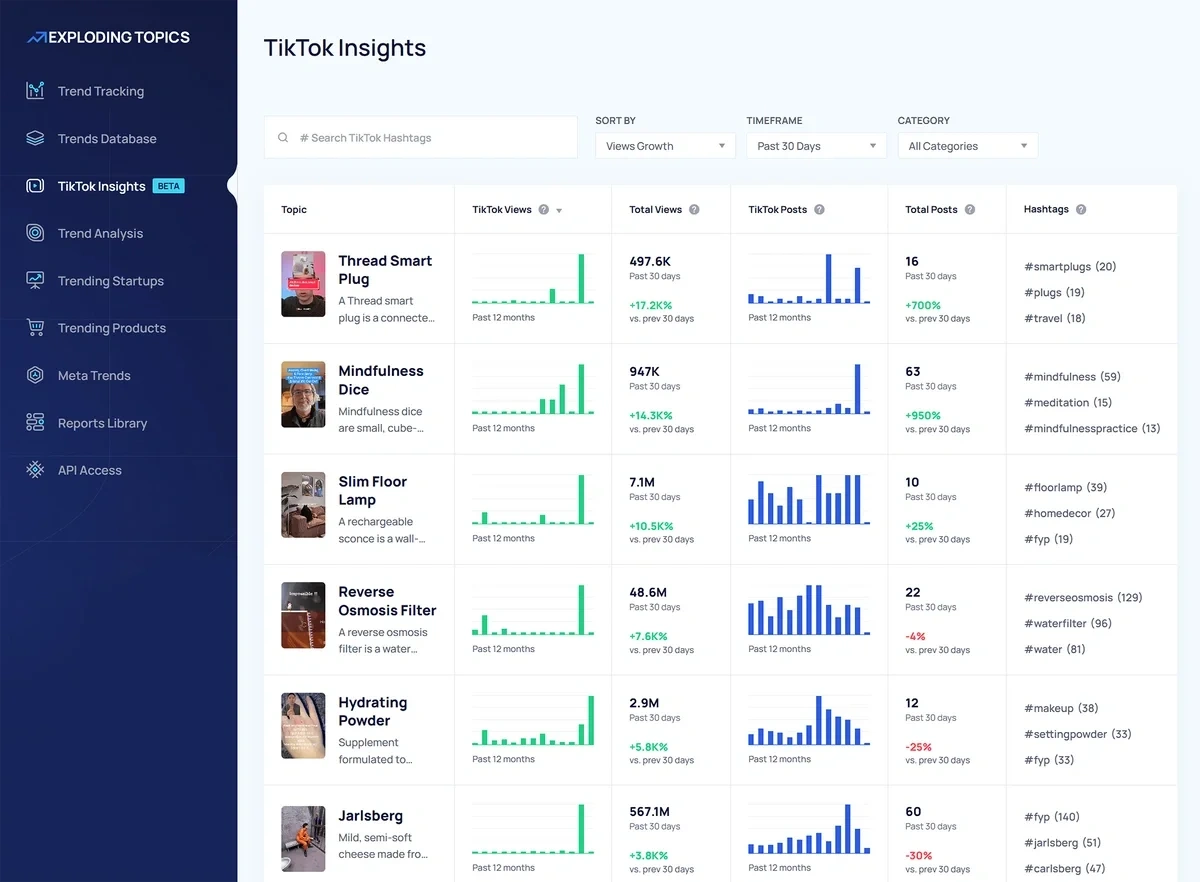
Task: Click the Reverse Osmosis Filter topic title
Action: (x=388, y=601)
